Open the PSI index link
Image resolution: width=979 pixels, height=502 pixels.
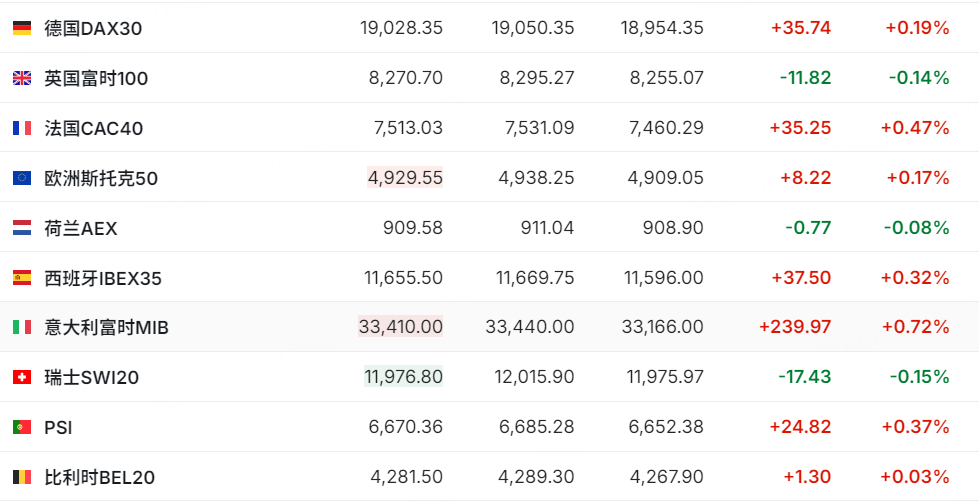pyautogui.click(x=58, y=427)
